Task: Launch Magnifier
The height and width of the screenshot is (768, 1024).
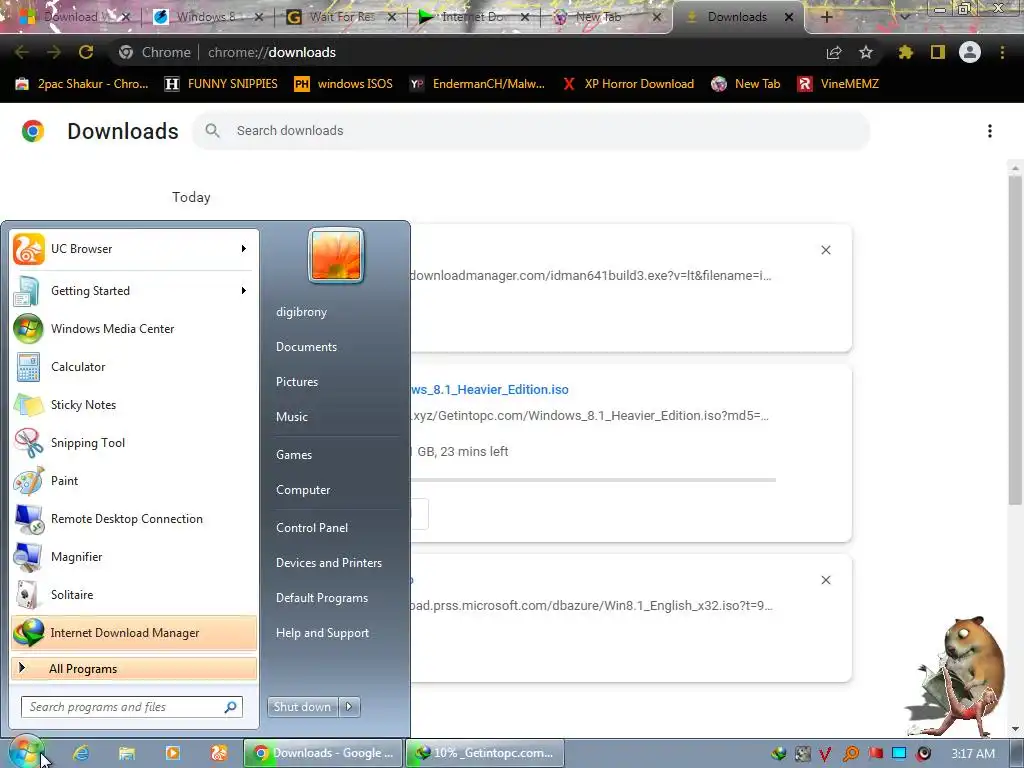Action: pos(134,556)
